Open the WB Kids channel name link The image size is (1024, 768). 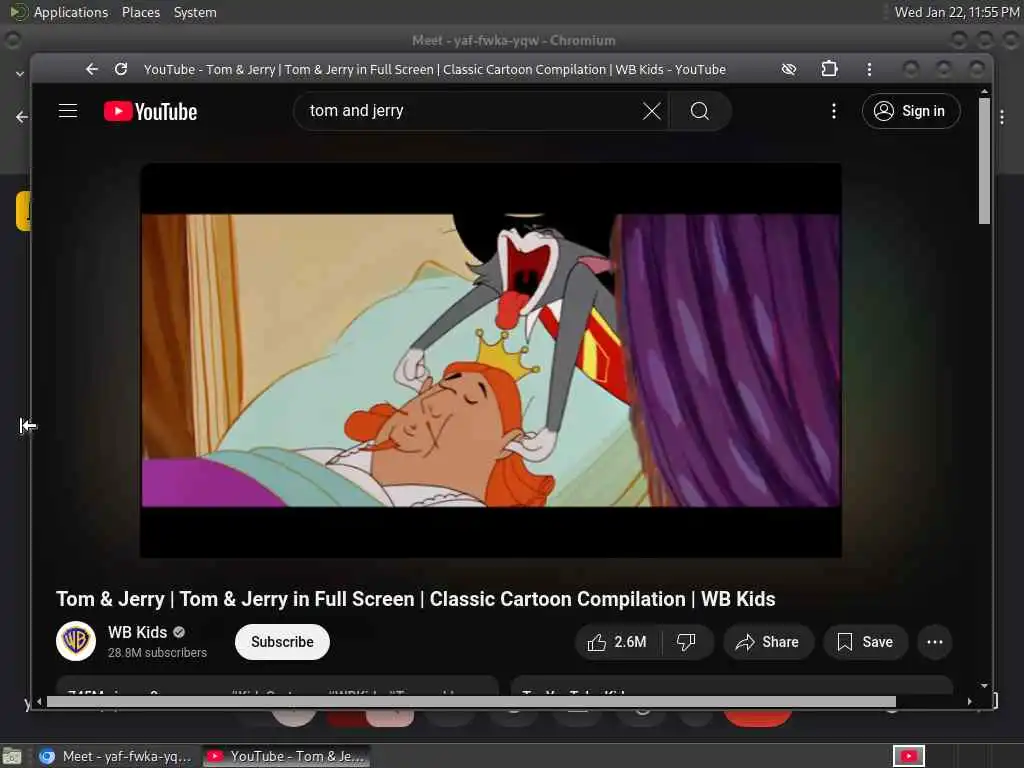point(138,632)
